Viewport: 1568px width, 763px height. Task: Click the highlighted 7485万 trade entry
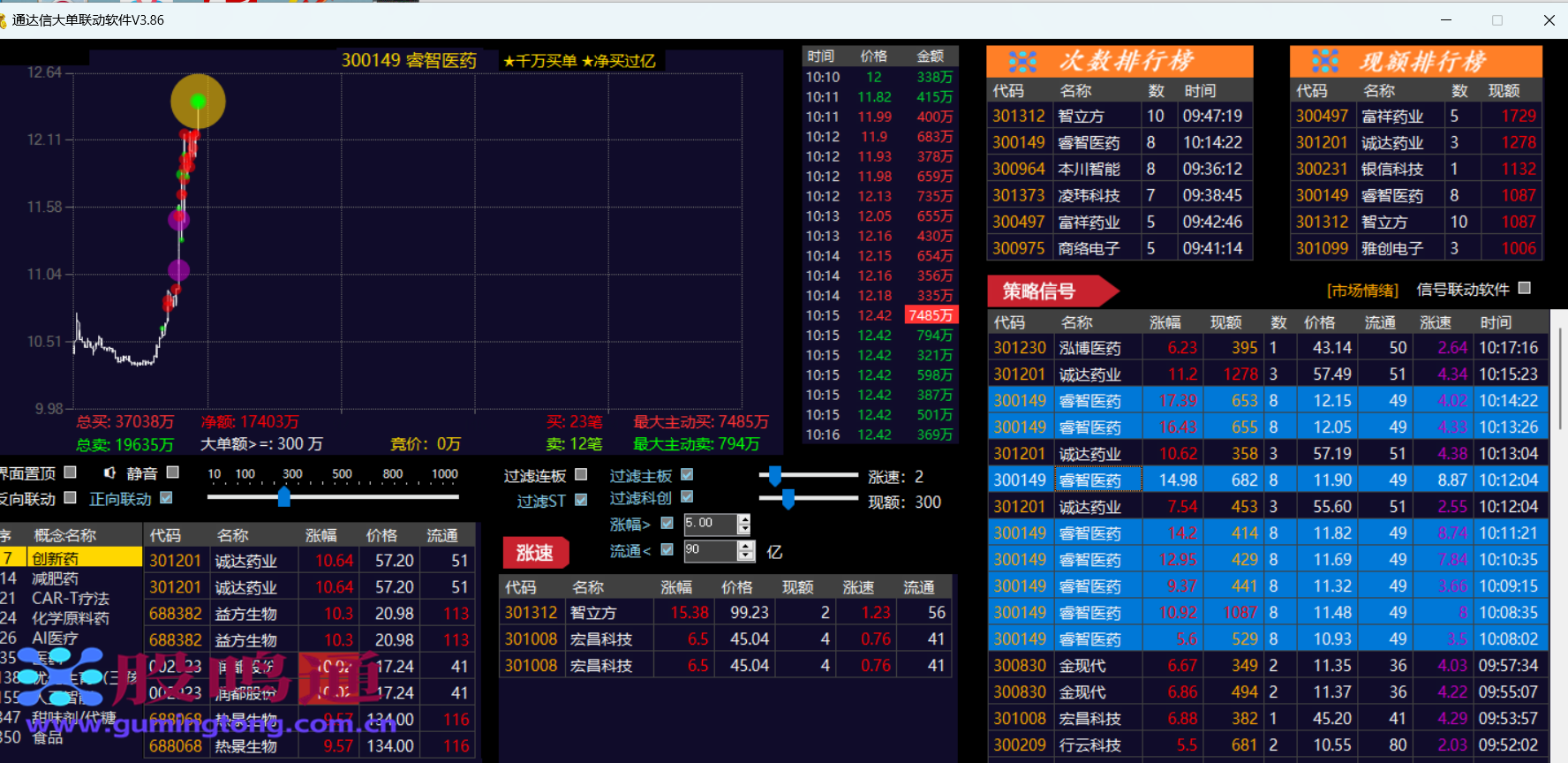pyautogui.click(x=931, y=315)
